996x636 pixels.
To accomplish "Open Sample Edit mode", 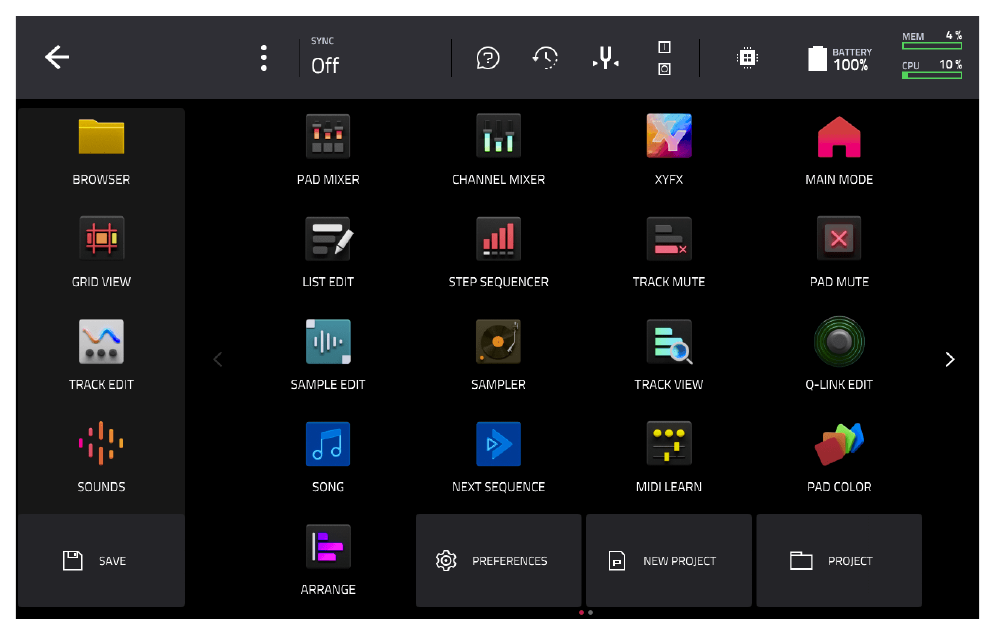I will coord(328,355).
